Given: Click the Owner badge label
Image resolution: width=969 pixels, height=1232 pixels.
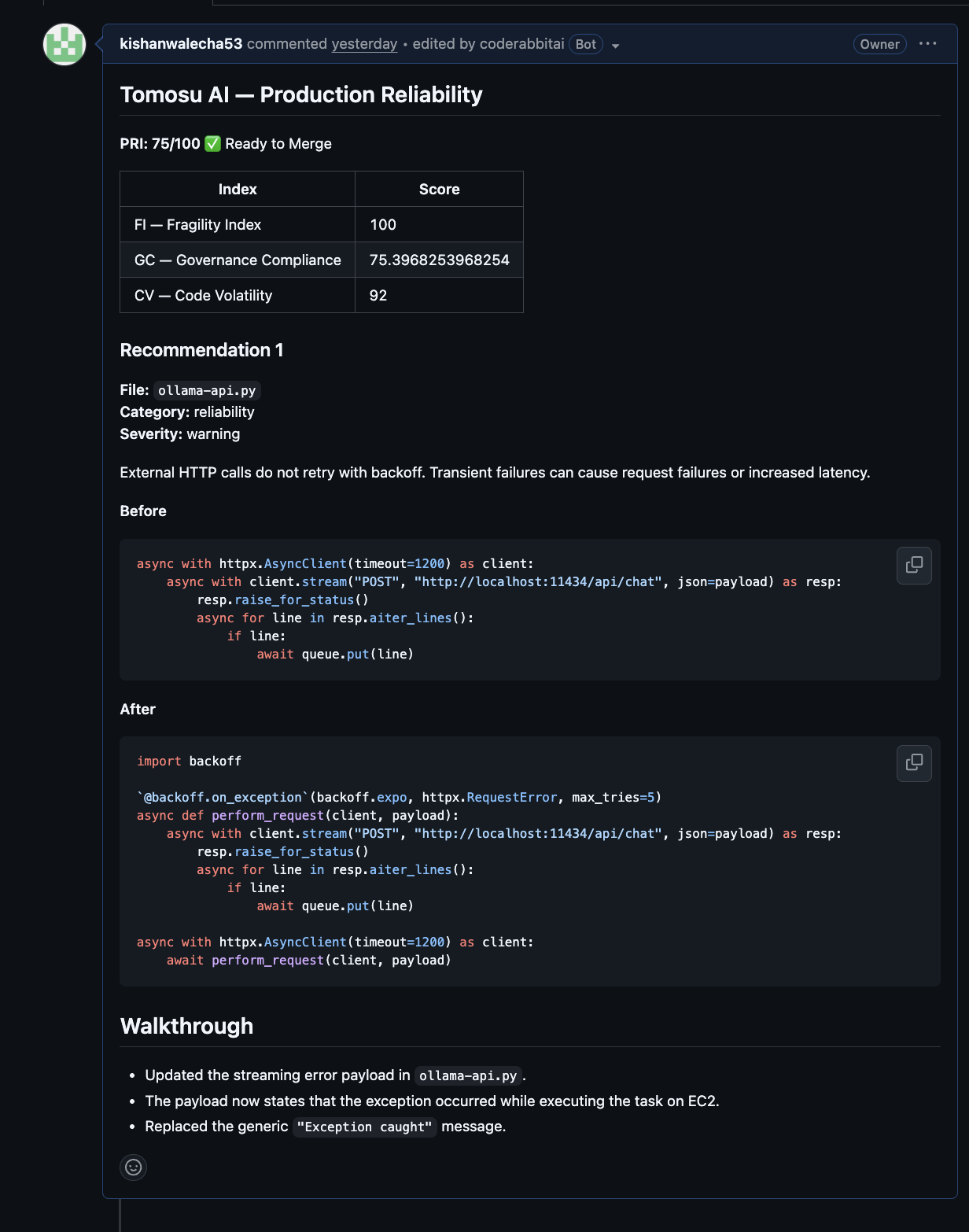Looking at the screenshot, I should (879, 44).
